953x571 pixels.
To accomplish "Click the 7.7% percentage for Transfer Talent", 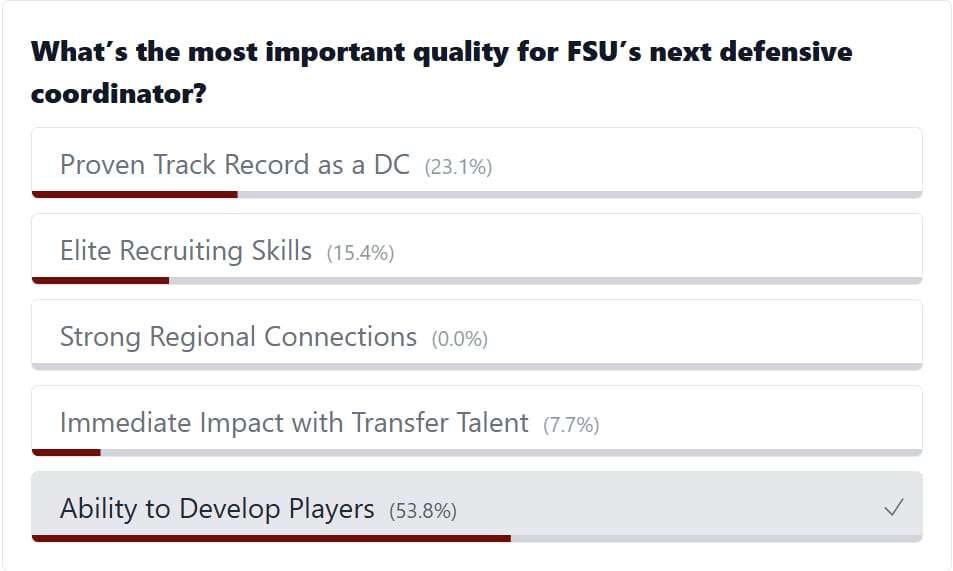I will pos(571,424).
